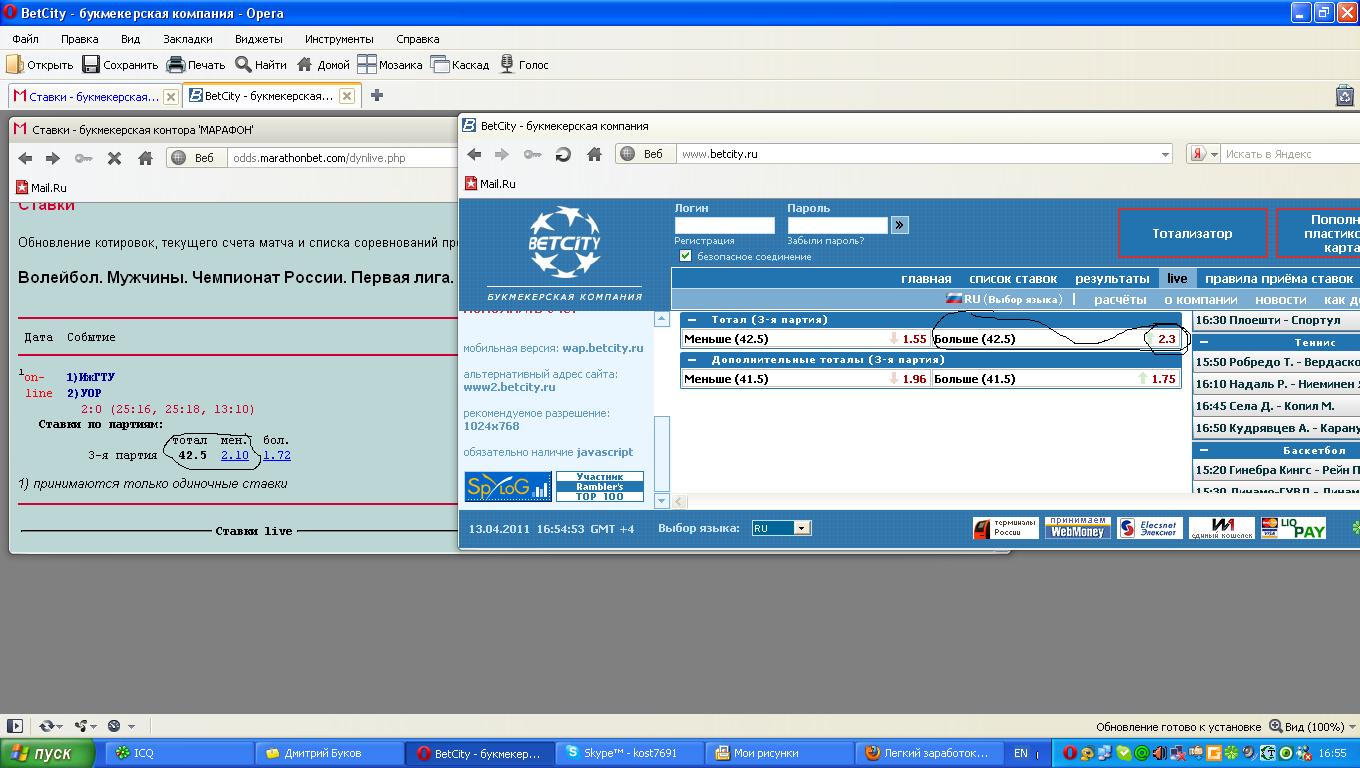This screenshot has height=768, width=1360.
Task: Click the Домой house icon in main toolbar
Action: point(305,65)
